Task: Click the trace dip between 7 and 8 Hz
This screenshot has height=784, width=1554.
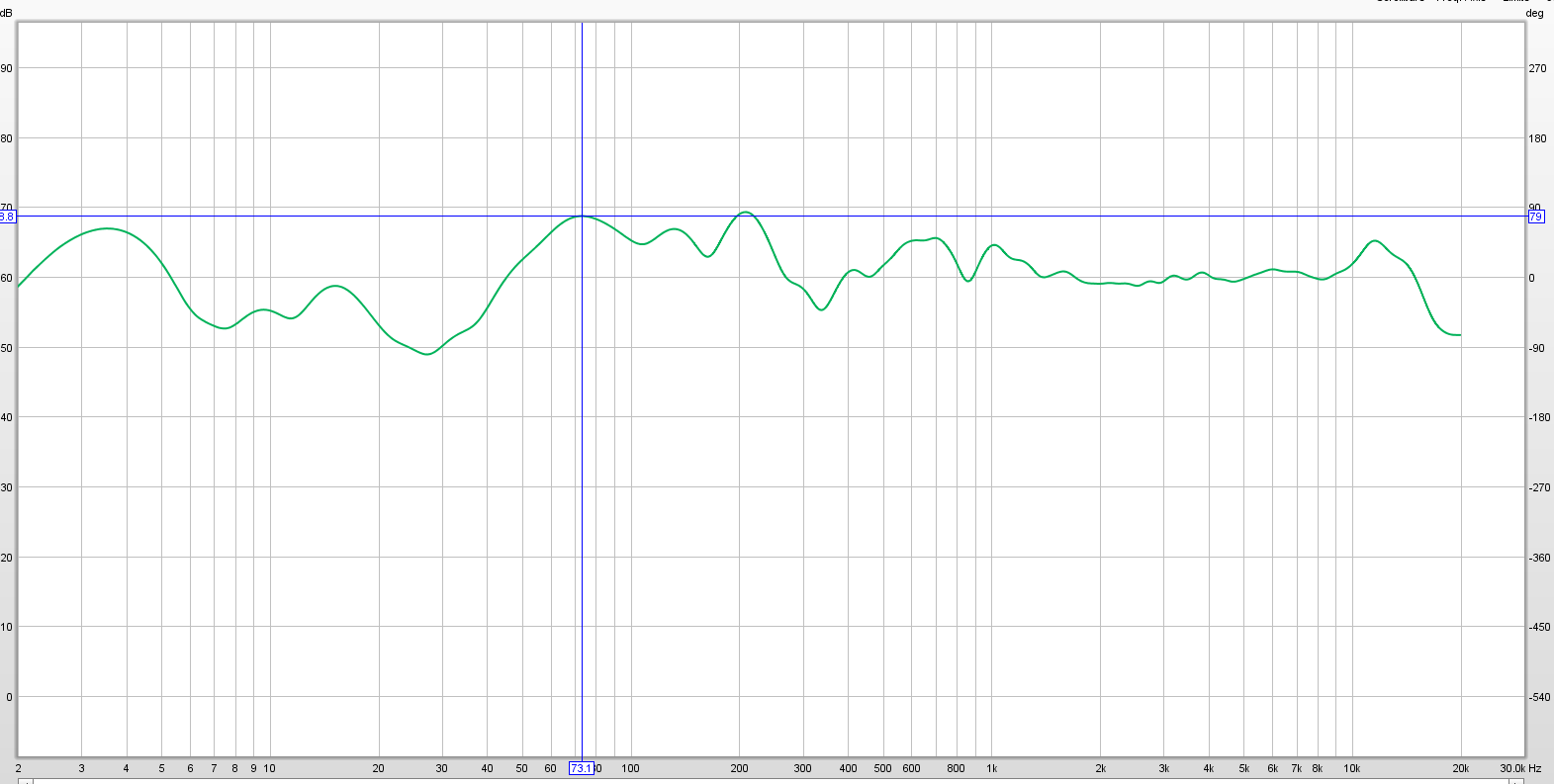Action: pyautogui.click(x=225, y=328)
